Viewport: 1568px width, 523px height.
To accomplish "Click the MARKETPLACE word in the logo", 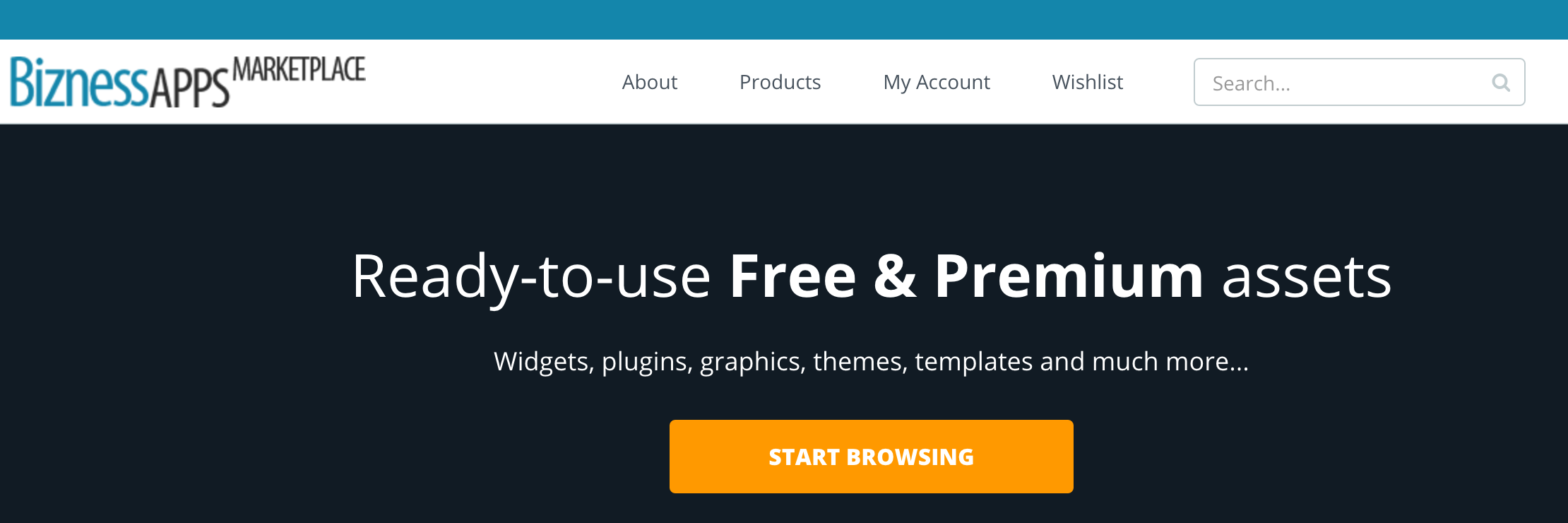I will [299, 69].
